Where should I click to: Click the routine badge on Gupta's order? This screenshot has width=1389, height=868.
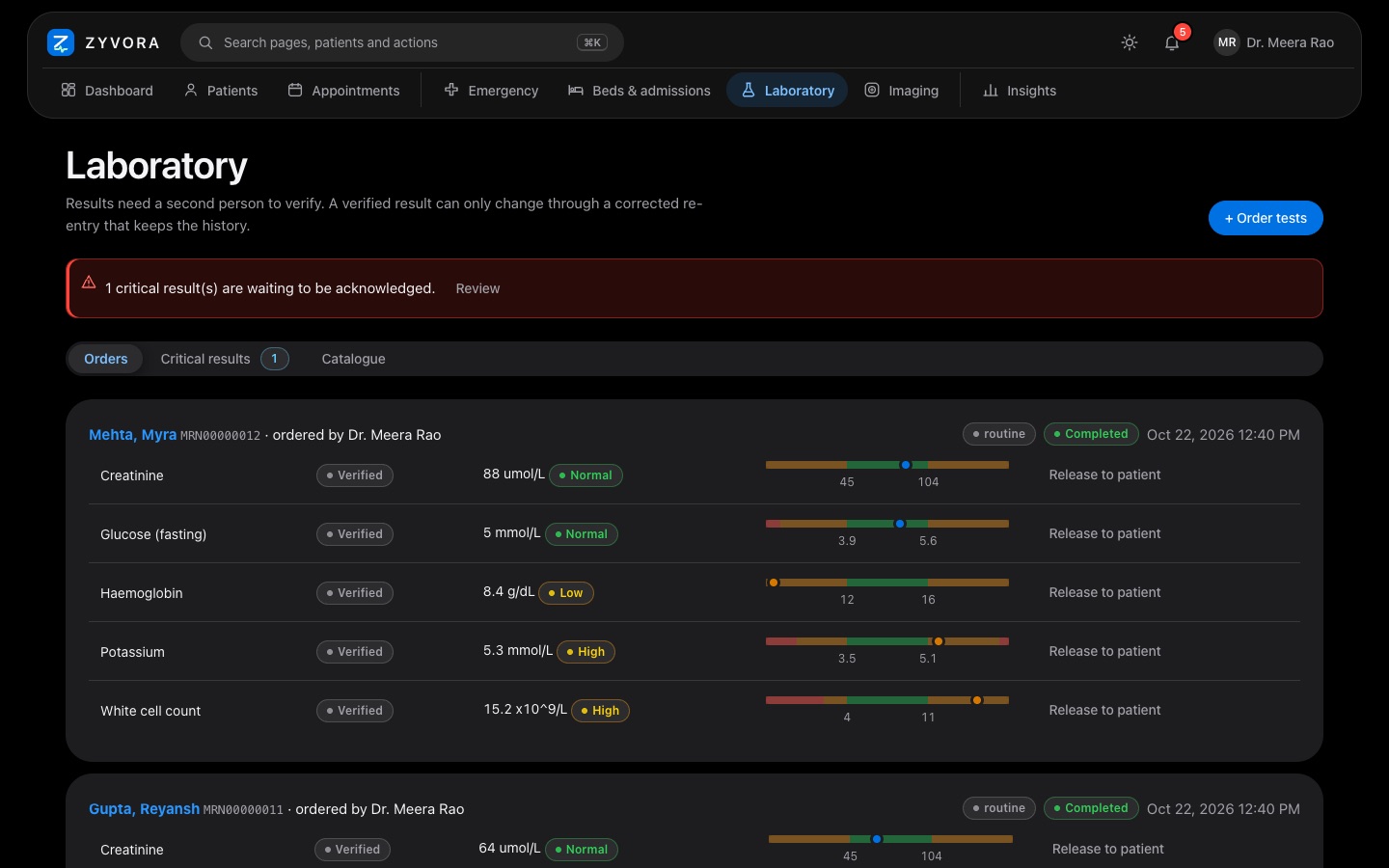tap(999, 808)
